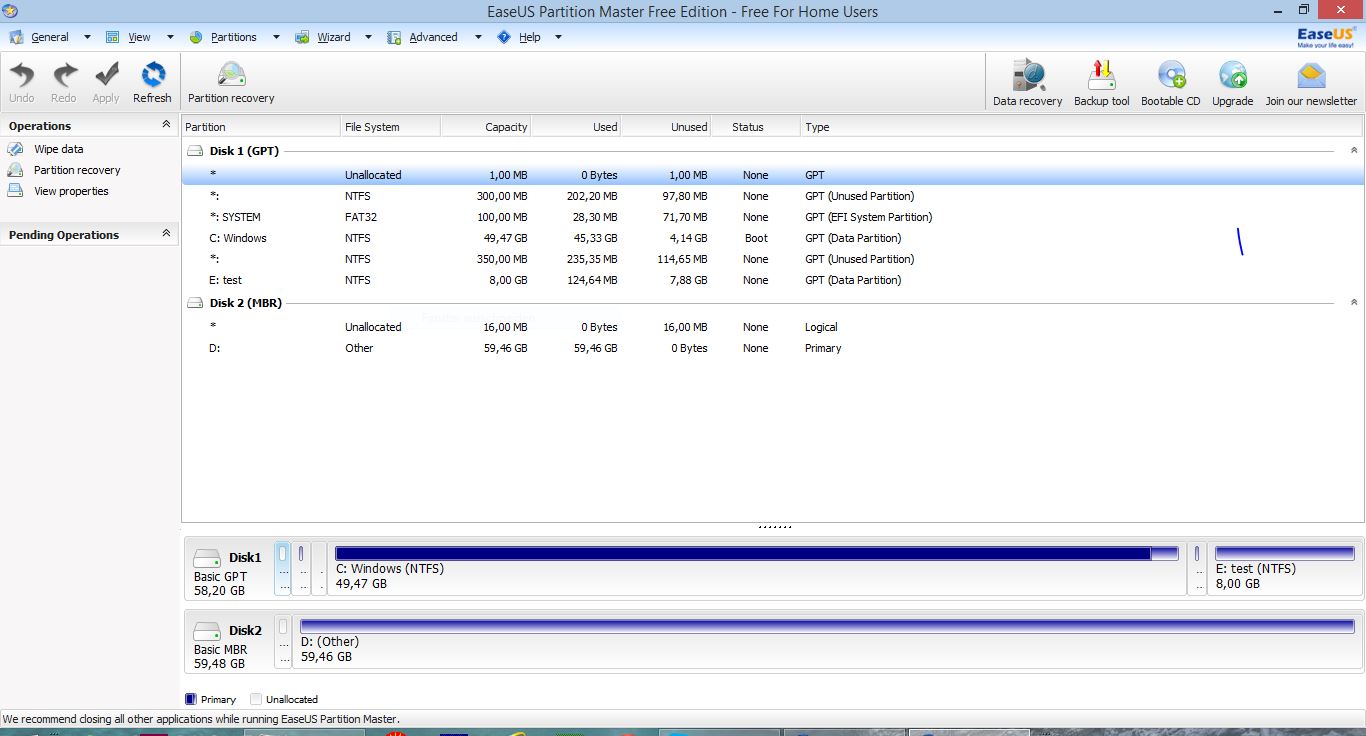Screen dimensions: 1366x736
Task: Click the Disk 1 (GPT) header icon
Action: 196,151
